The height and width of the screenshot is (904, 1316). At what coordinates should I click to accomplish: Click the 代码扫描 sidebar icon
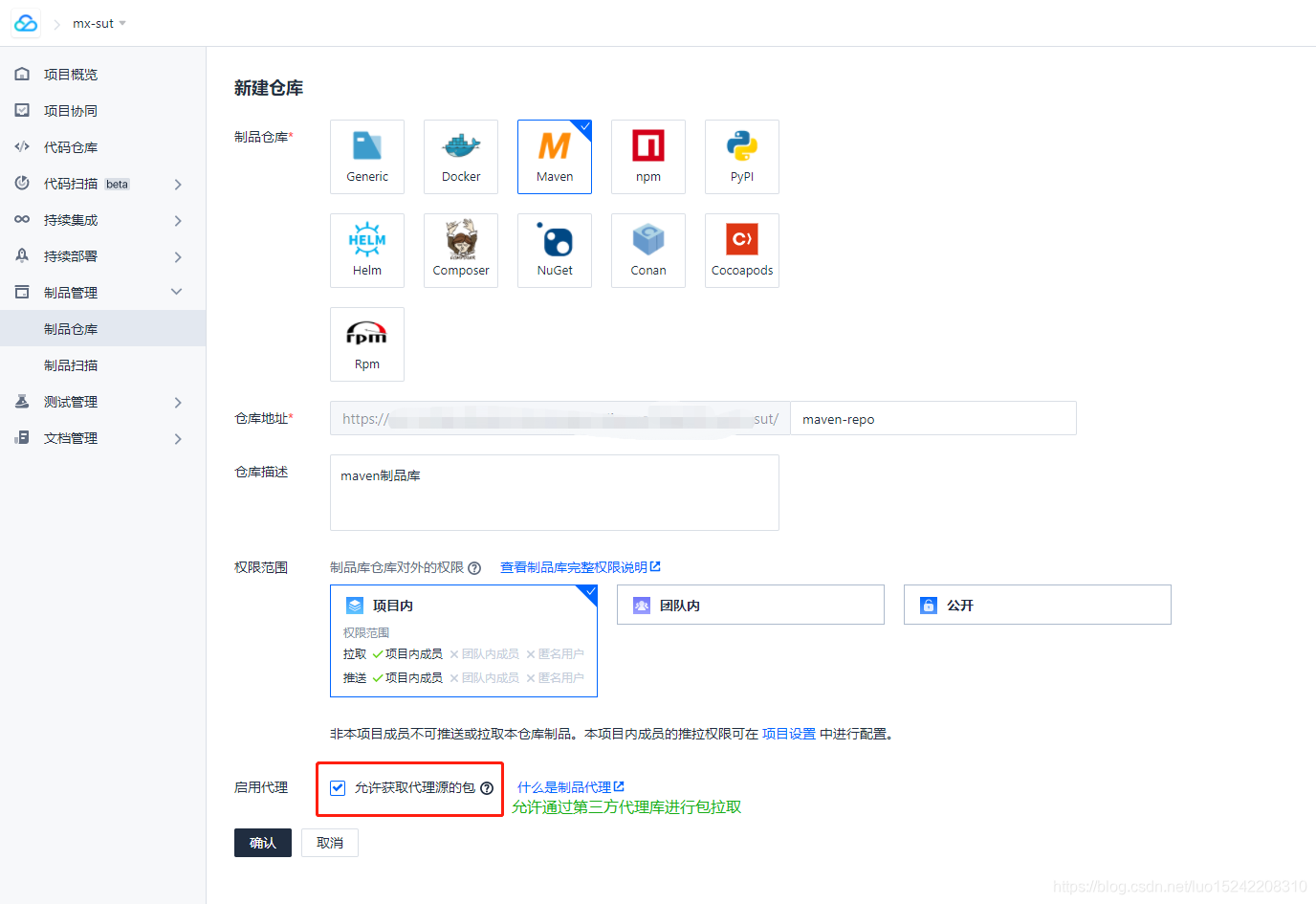pyautogui.click(x=22, y=183)
